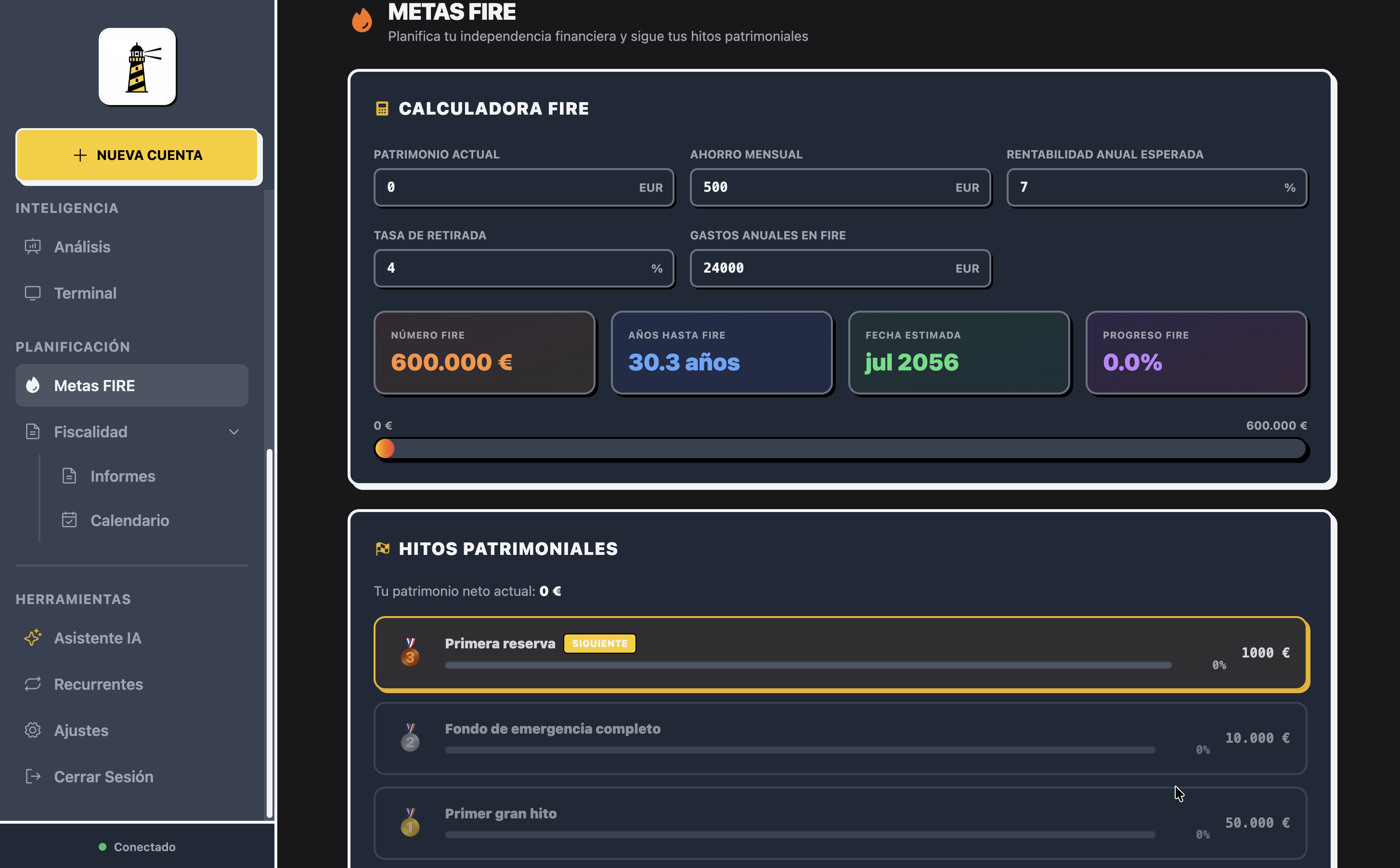This screenshot has width=1400, height=868.
Task: Click the Fondo de emergencia completo progress bar
Action: [801, 750]
